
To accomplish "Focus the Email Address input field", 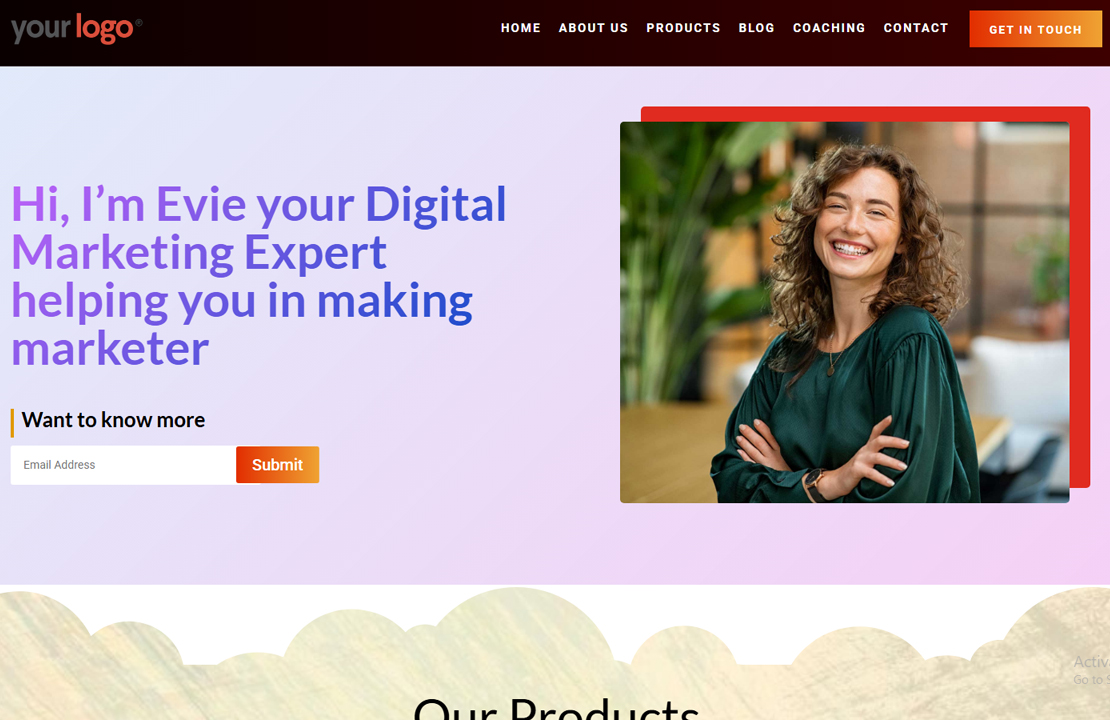I will click(123, 465).
